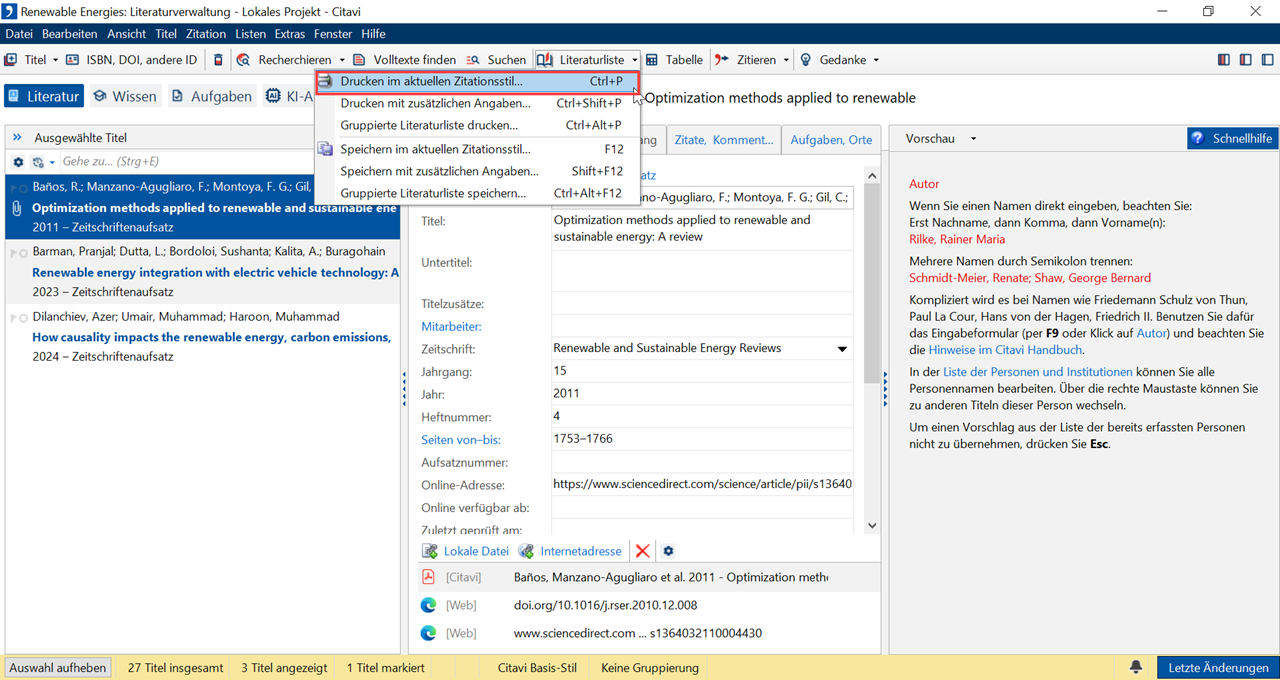This screenshot has width=1280, height=680.
Task: Open the Zeitschrift dropdown arrow
Action: [x=842, y=349]
